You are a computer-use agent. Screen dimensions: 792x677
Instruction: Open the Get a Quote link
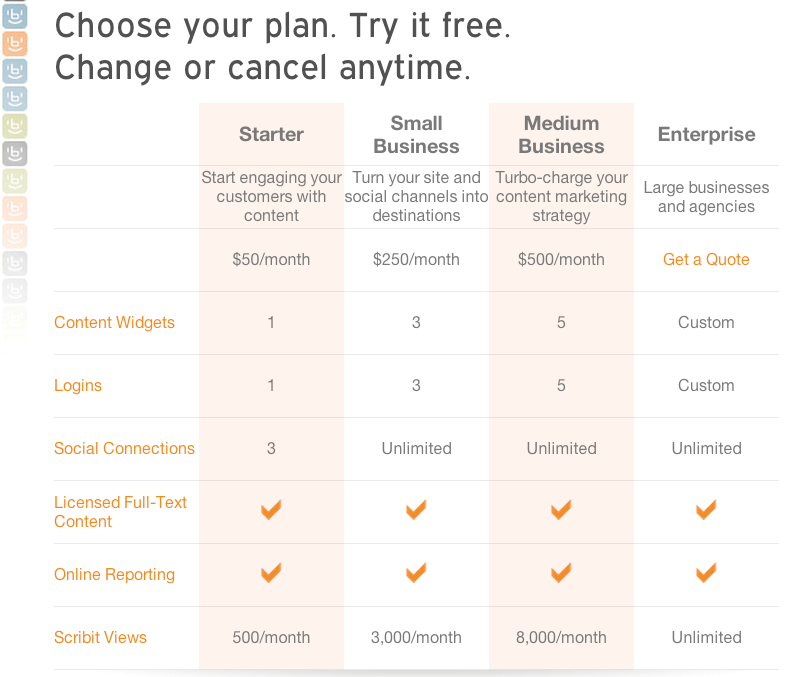(706, 259)
